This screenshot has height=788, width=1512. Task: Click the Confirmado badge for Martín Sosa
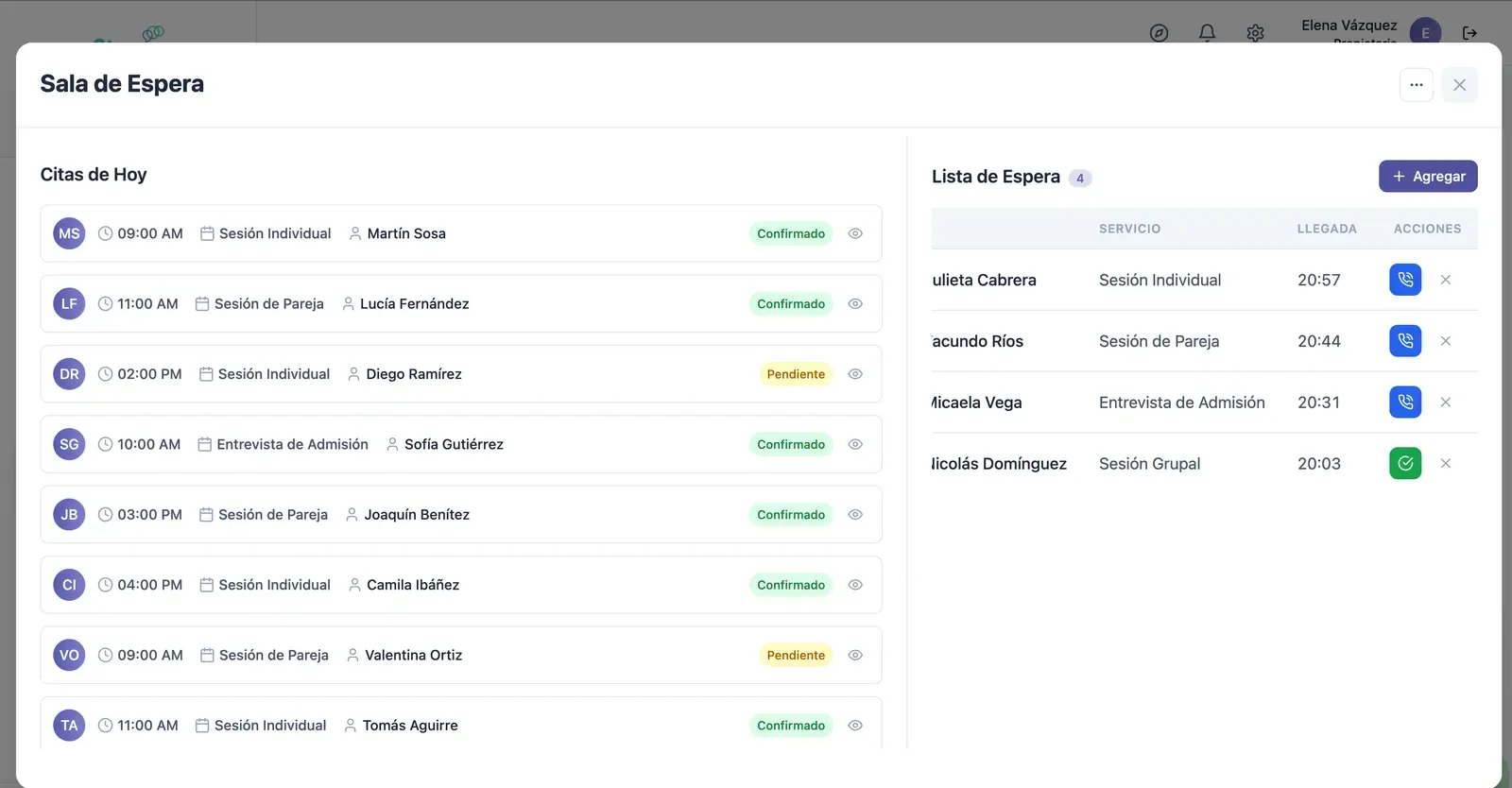(791, 233)
